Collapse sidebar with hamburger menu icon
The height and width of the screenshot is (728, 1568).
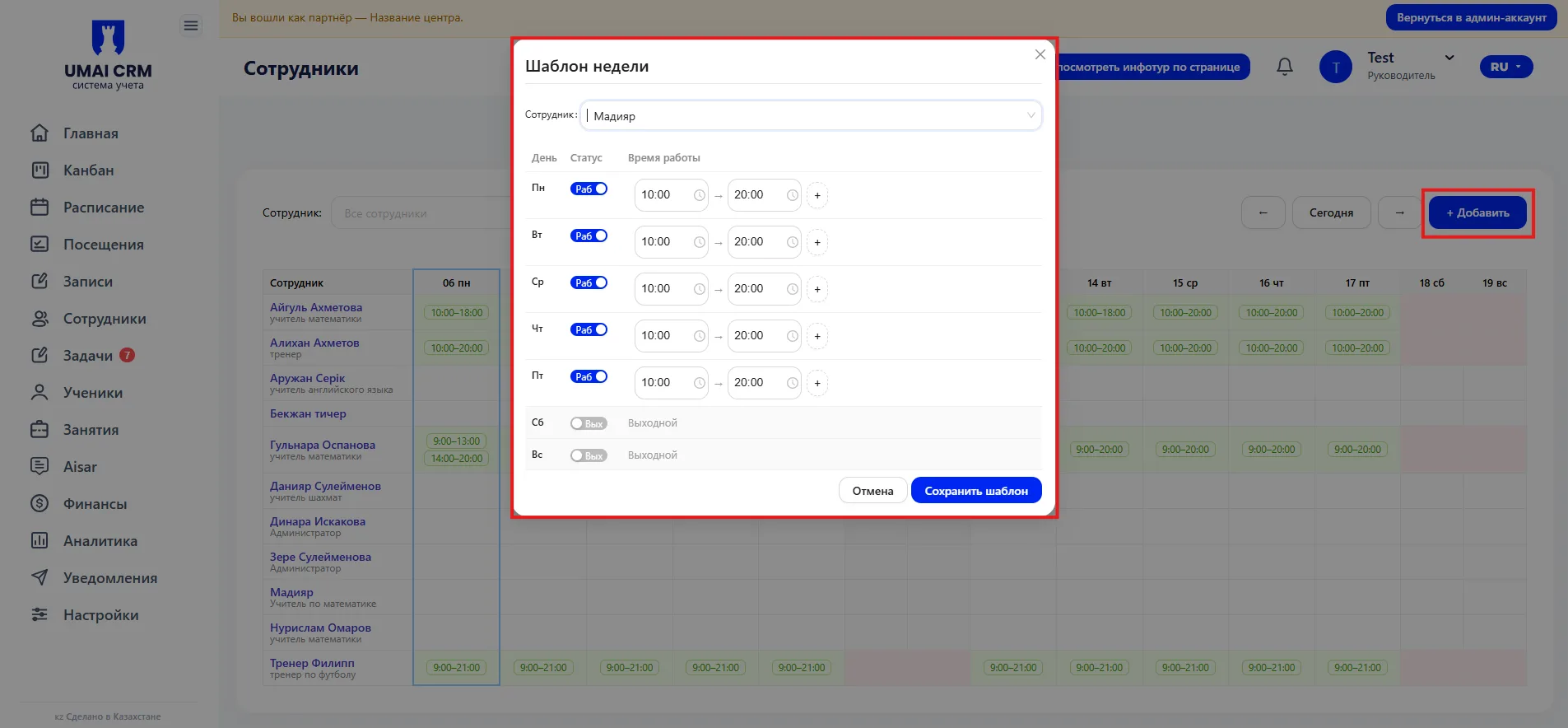pos(190,26)
